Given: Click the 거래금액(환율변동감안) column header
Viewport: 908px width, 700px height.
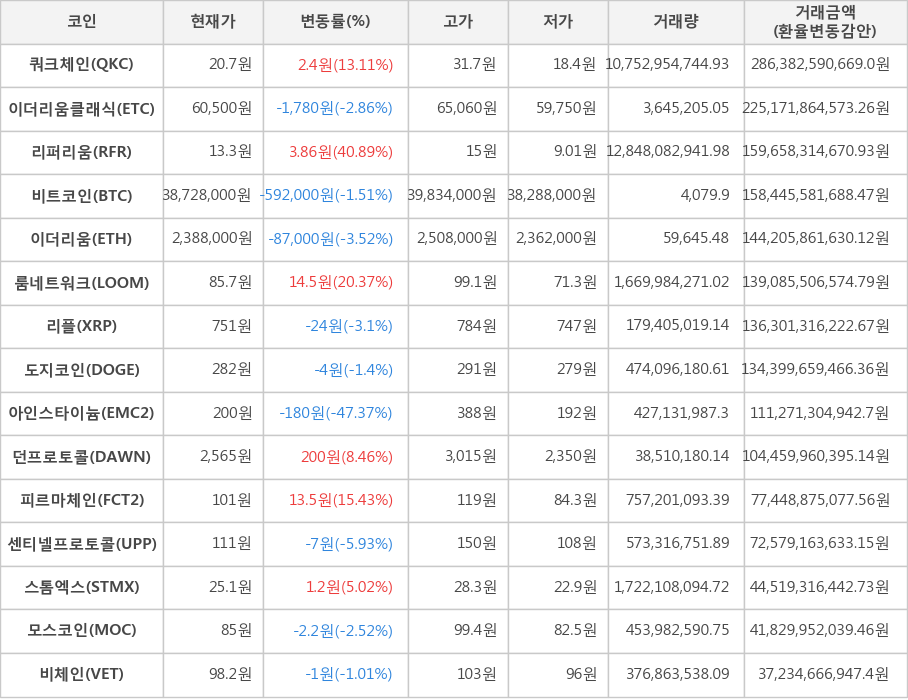Looking at the screenshot, I should click(825, 22).
